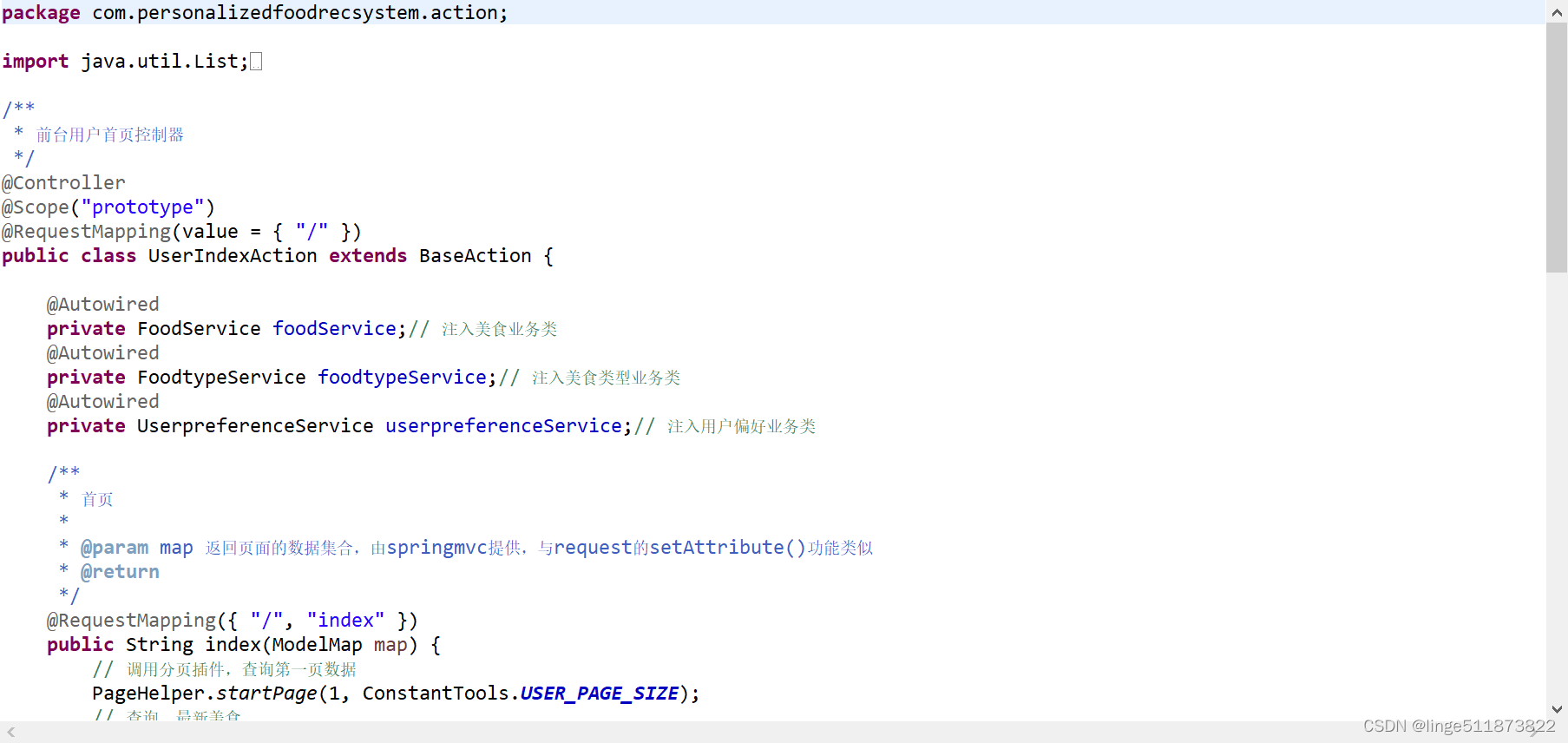Expand the folded imports marker after java.util.List
The width and height of the screenshot is (1568, 743).
pyautogui.click(x=256, y=62)
